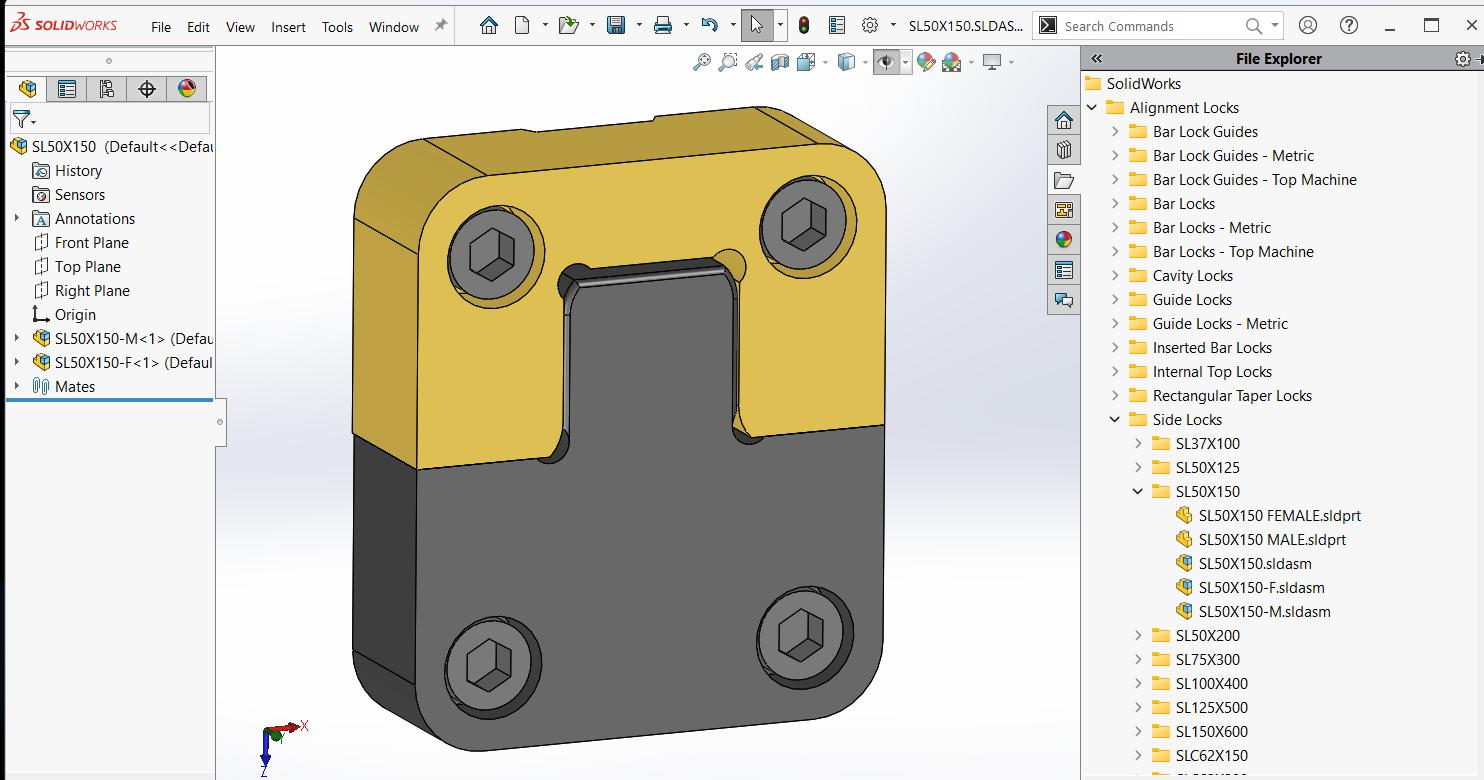1484x780 pixels.
Task: Open the Appearances task pane tab
Action: [1064, 240]
